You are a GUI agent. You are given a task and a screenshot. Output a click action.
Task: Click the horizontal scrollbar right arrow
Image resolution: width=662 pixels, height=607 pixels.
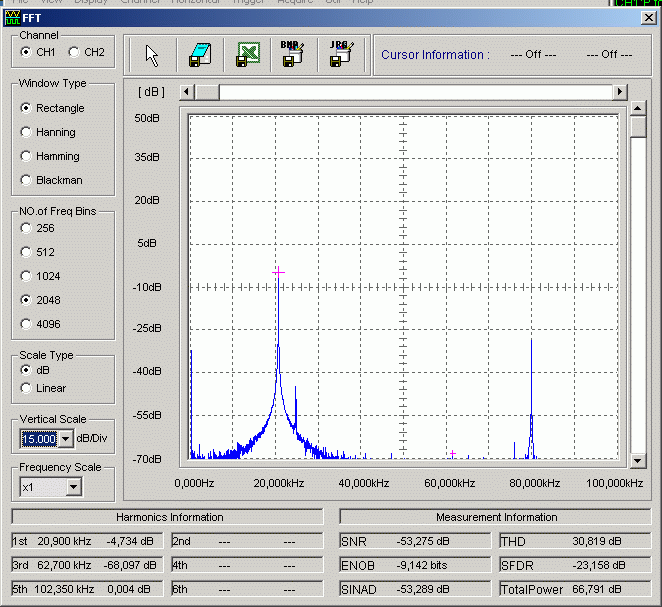(x=620, y=92)
